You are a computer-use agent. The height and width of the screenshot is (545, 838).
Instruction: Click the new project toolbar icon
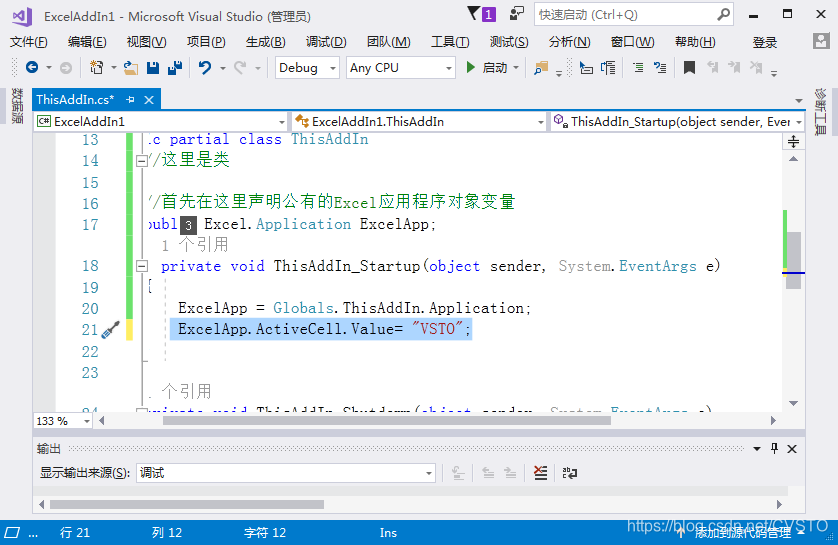point(97,67)
